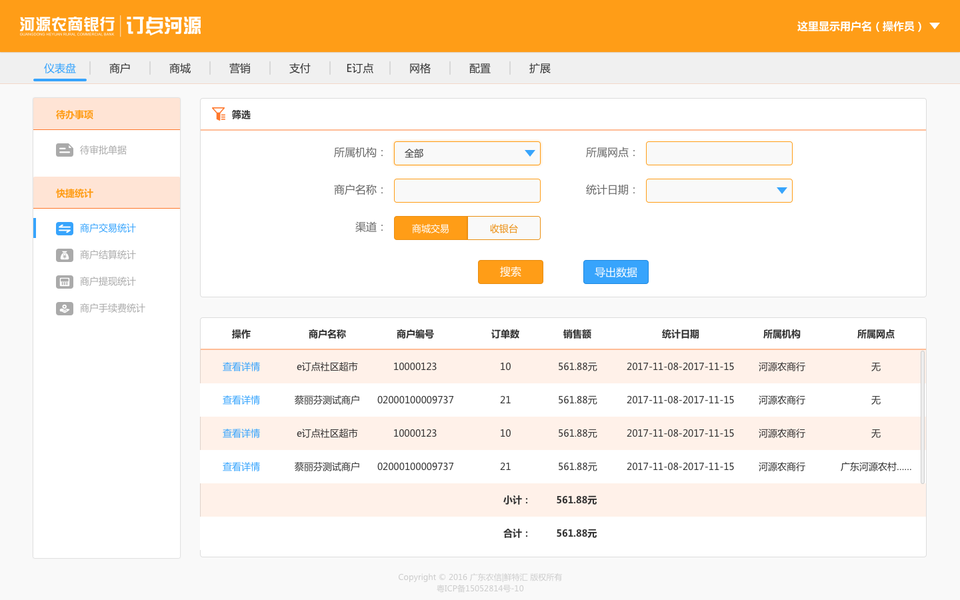Open the 仪表盘 tab
The width and height of the screenshot is (960, 600).
click(x=59, y=69)
